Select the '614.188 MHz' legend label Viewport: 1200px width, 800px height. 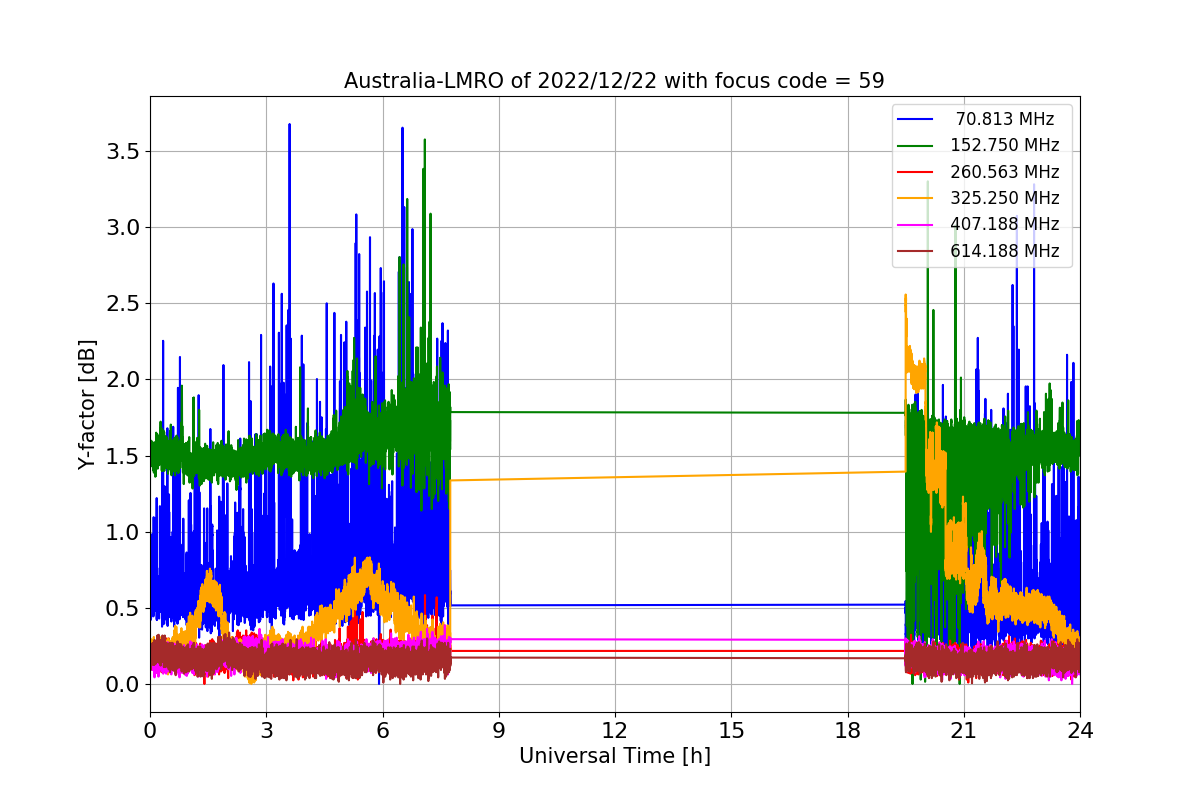click(1005, 251)
